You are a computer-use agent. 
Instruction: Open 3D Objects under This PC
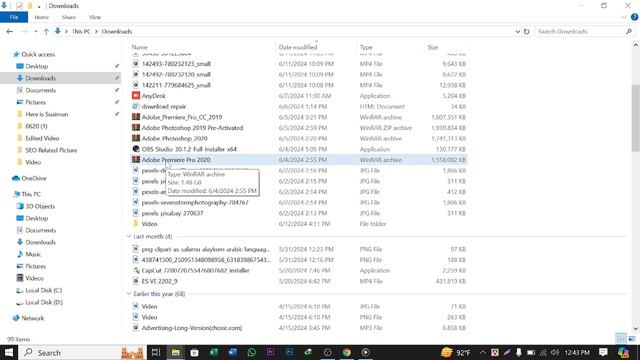pos(40,206)
